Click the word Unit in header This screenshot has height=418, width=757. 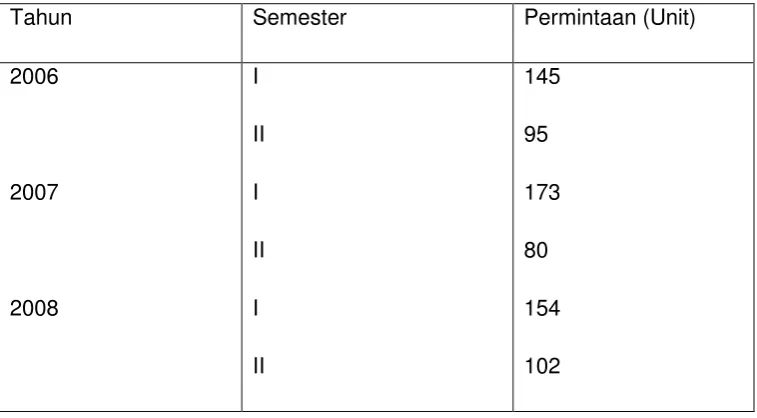(670, 18)
